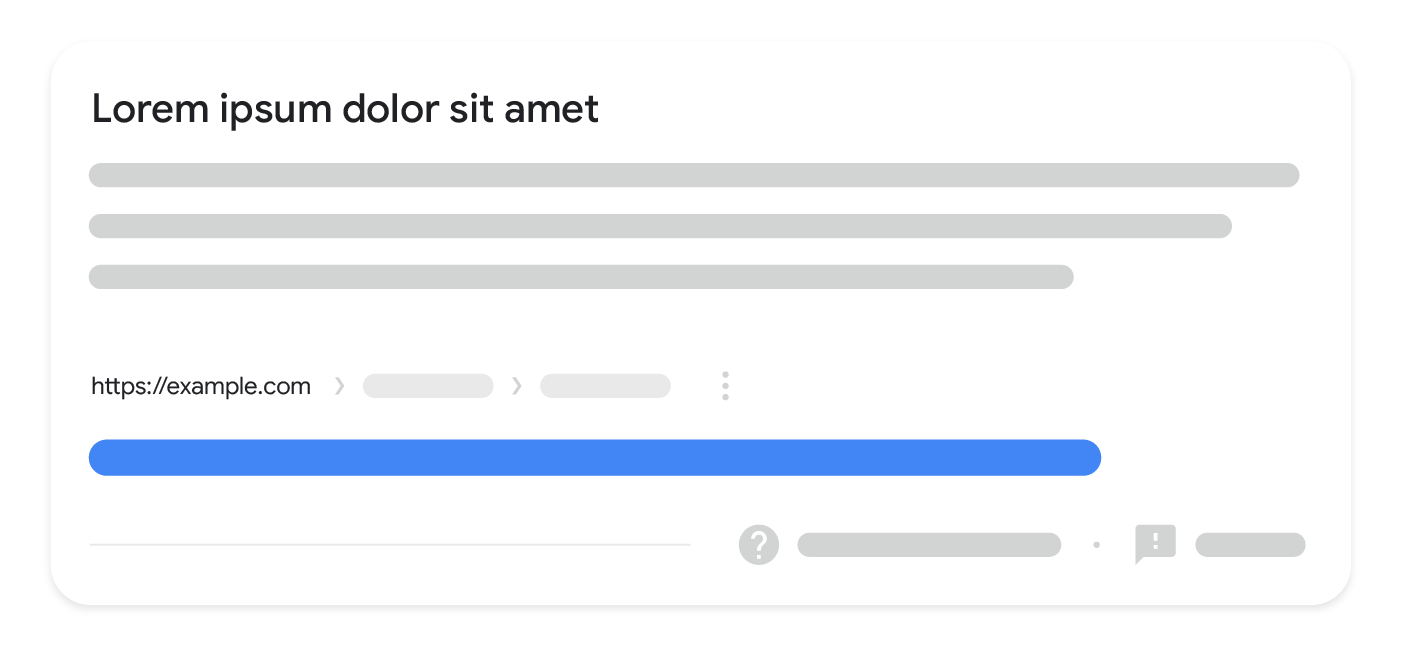Select the first gray breadcrumb pill
Viewport: 1401px width, 651px height.
click(x=428, y=386)
